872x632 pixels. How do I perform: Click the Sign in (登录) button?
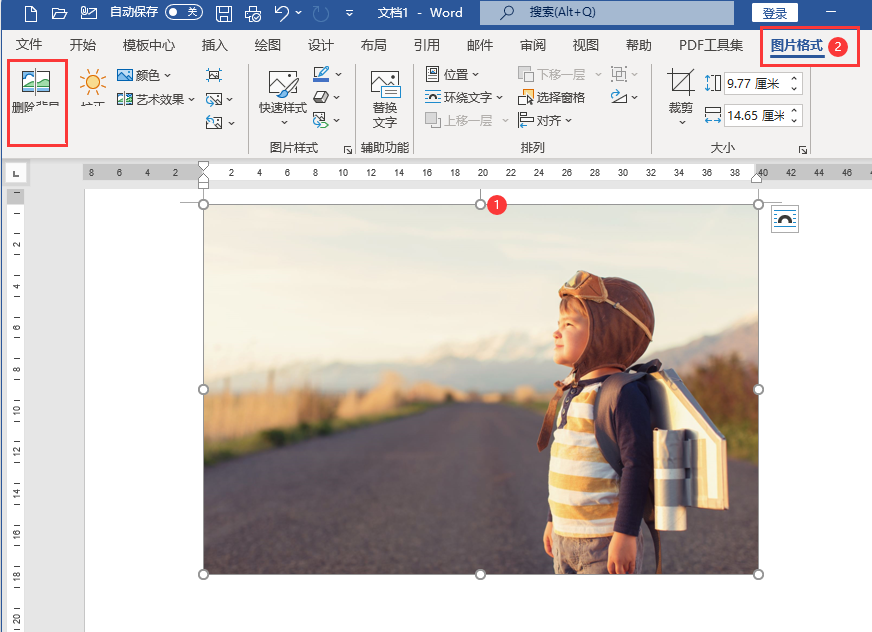click(774, 13)
